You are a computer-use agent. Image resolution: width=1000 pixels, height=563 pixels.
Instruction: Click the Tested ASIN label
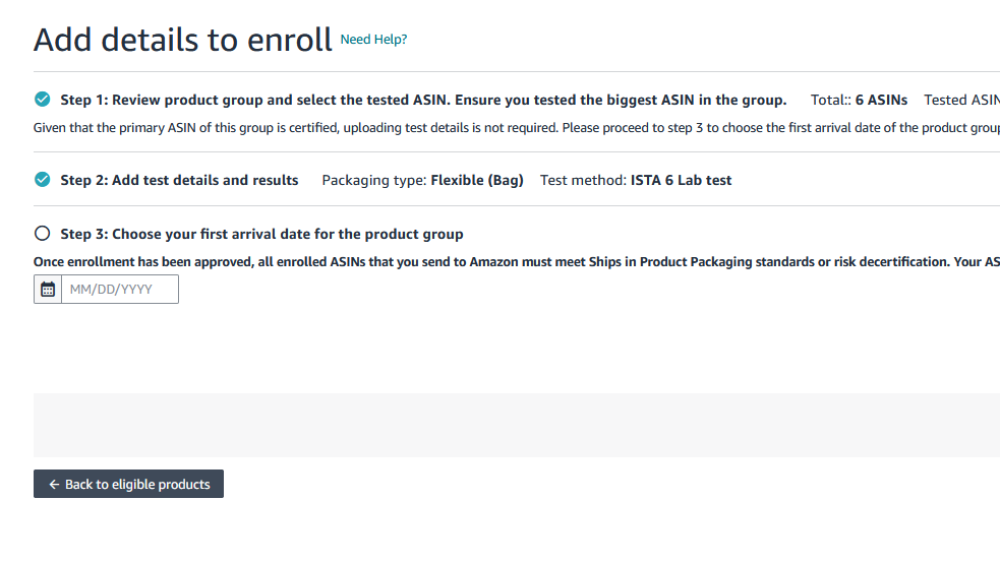[961, 100]
